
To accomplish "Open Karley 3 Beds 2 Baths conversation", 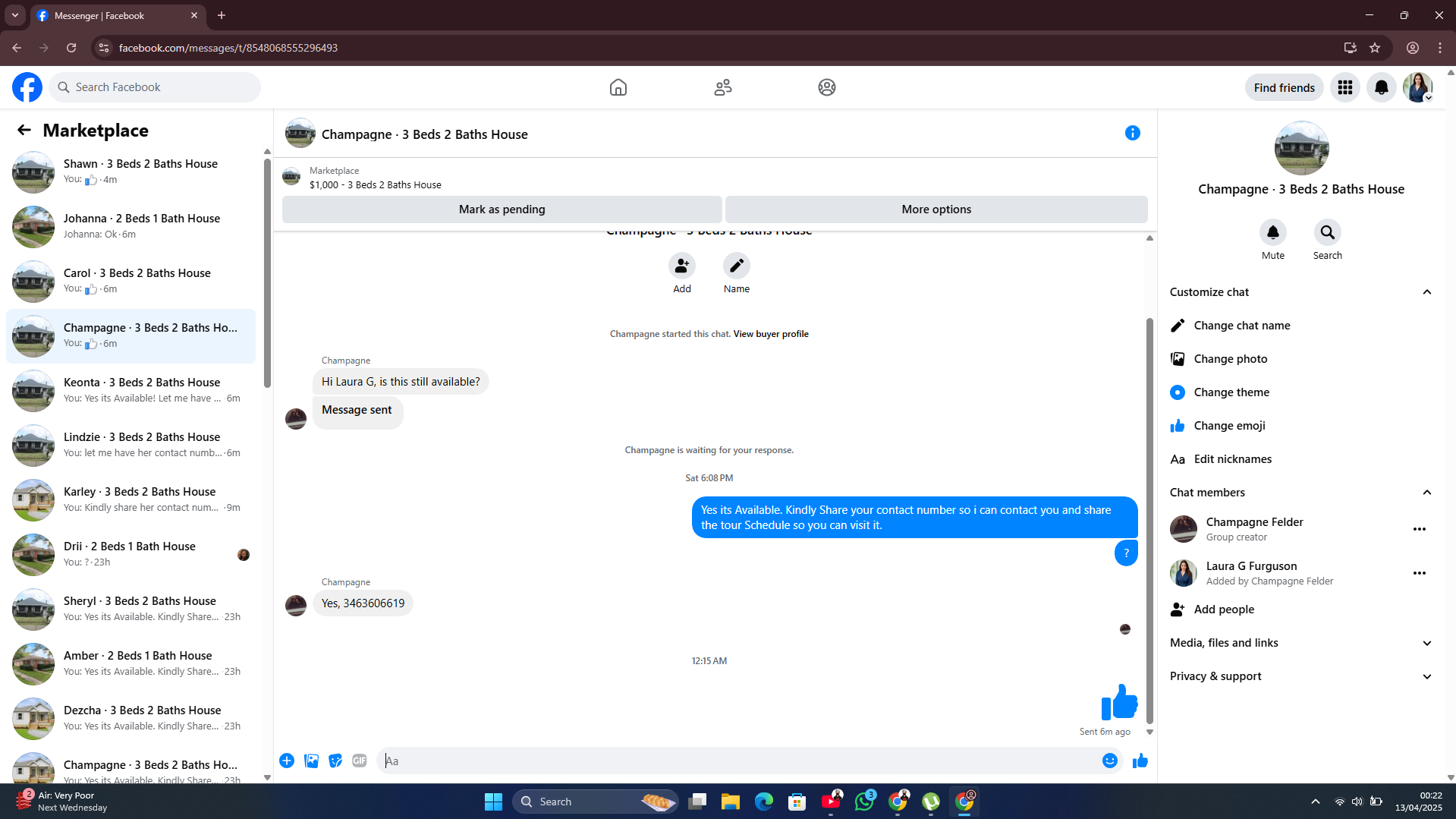I will tap(131, 500).
